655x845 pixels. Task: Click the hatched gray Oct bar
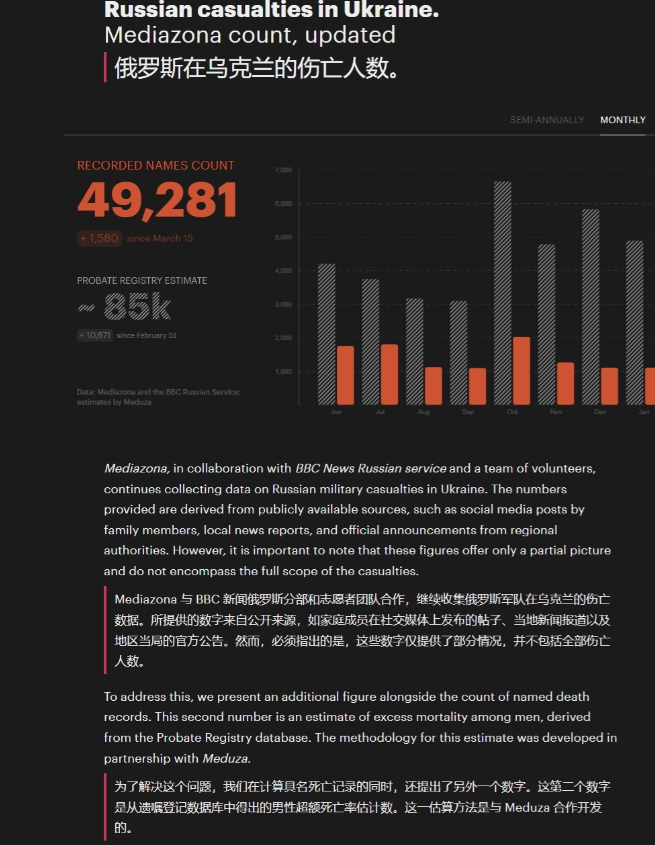(x=502, y=293)
